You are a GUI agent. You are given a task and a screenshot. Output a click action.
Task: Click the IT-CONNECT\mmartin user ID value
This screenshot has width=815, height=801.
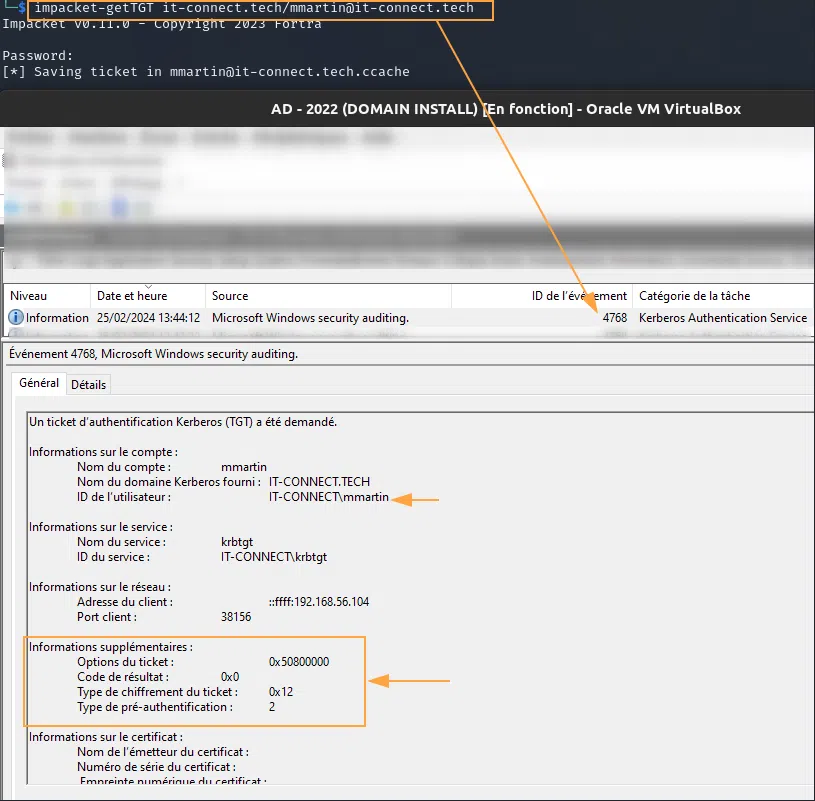[x=328, y=498]
